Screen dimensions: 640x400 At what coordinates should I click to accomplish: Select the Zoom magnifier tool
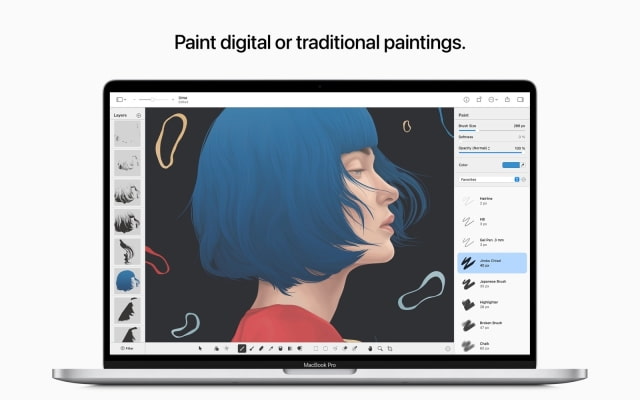(x=380, y=349)
